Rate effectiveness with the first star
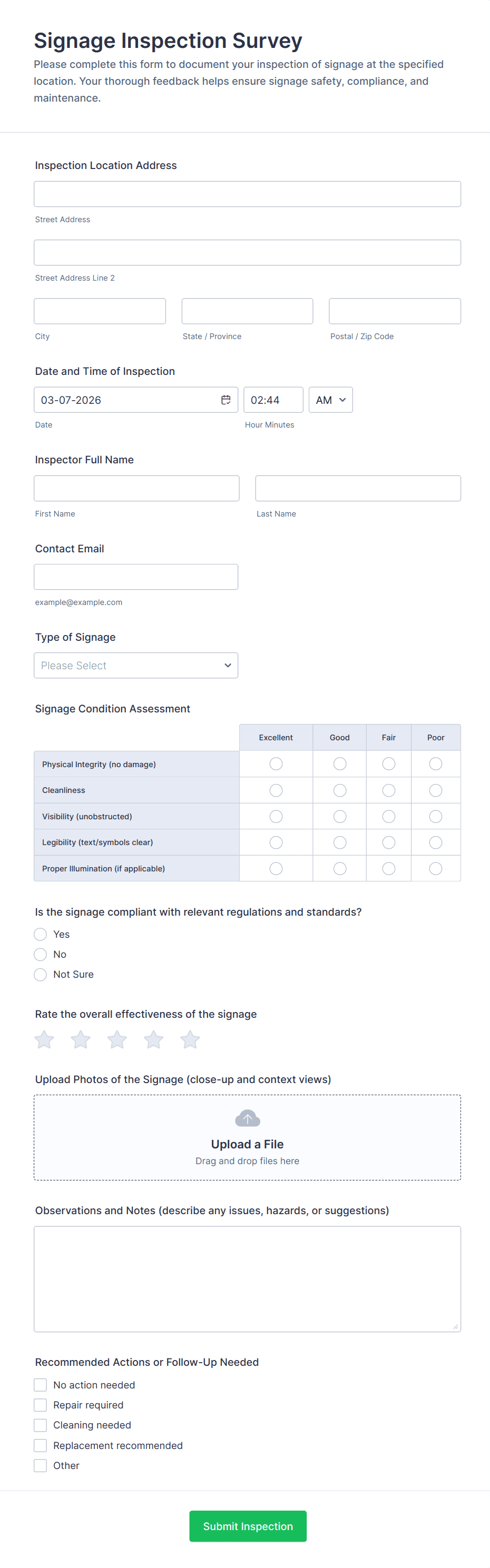 44,1040
